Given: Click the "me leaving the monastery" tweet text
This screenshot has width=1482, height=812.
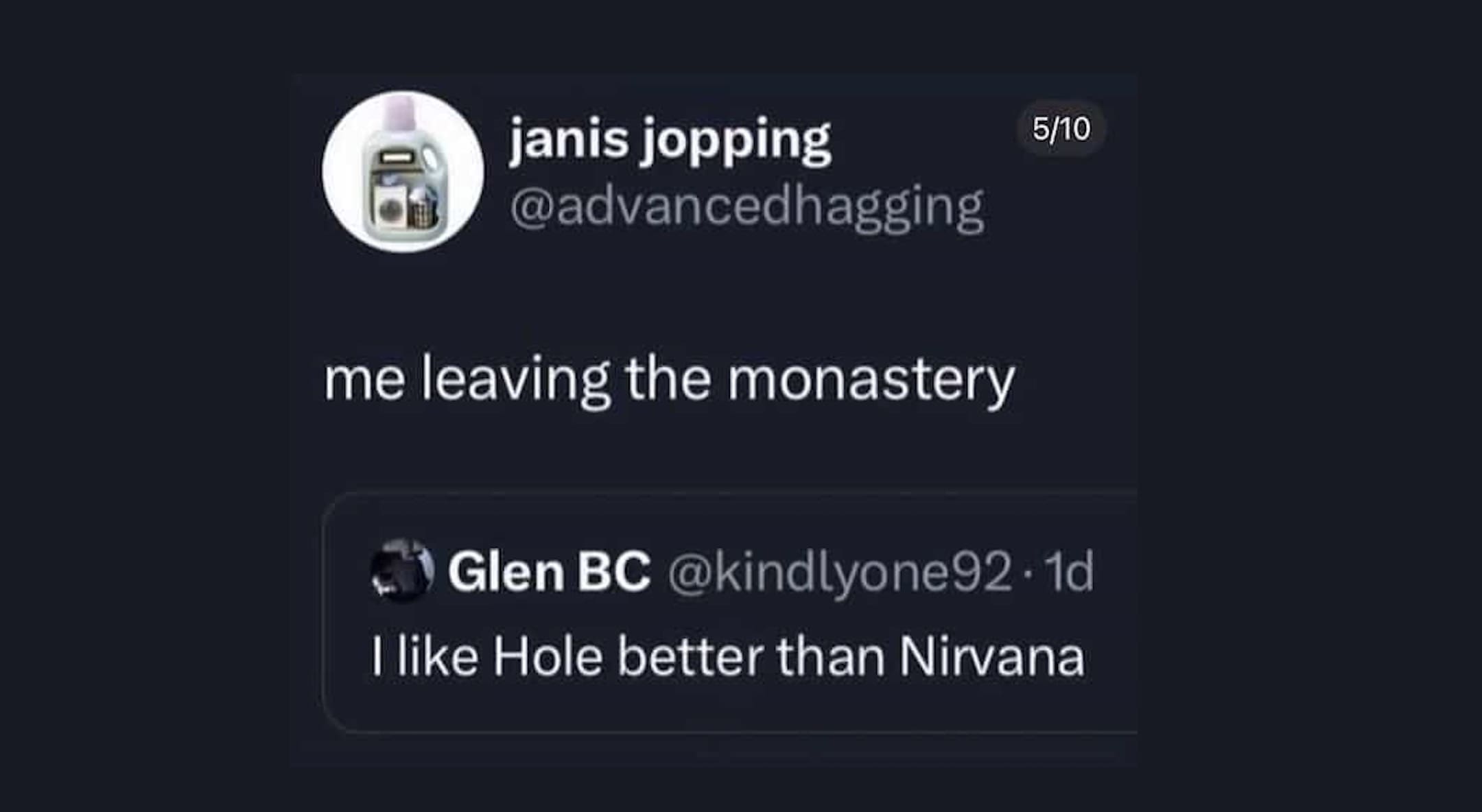Looking at the screenshot, I should tap(669, 379).
